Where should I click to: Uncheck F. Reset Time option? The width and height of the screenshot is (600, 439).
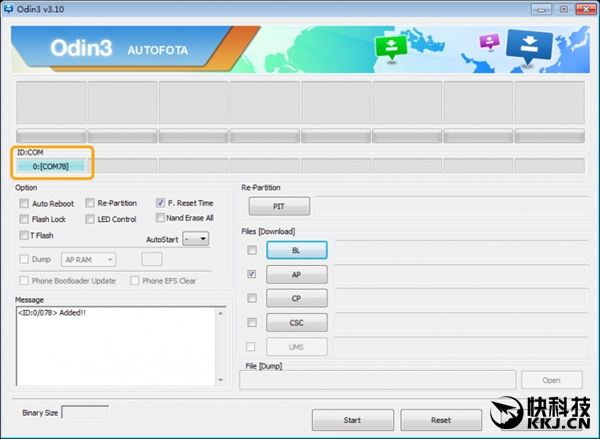(160, 203)
